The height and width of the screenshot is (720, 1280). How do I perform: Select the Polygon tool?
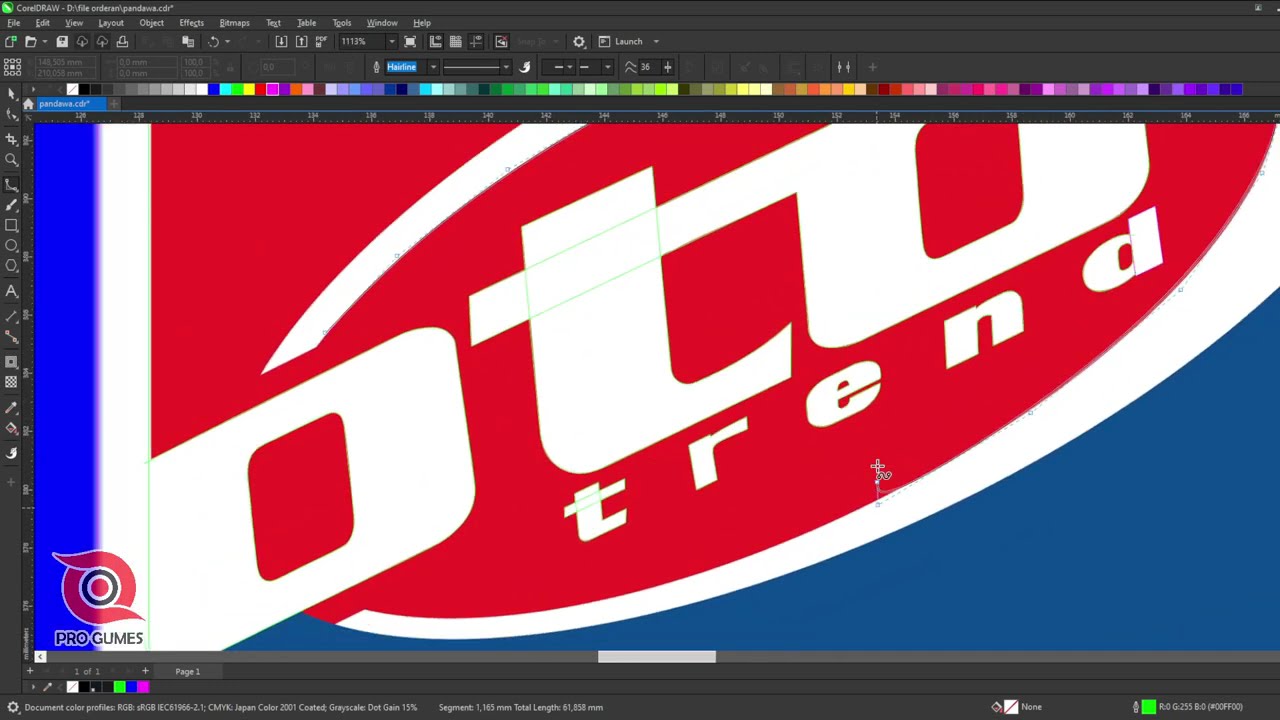[11, 266]
